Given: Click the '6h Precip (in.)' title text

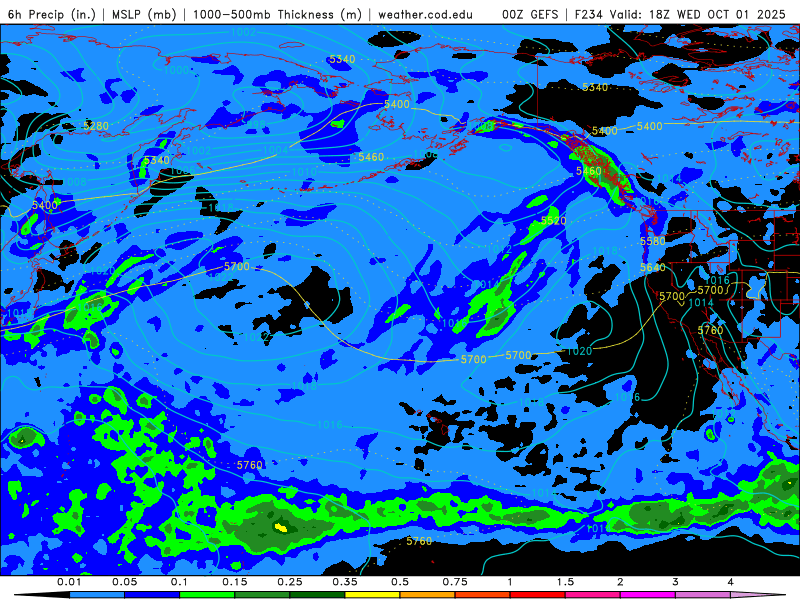Looking at the screenshot, I should [x=52, y=14].
